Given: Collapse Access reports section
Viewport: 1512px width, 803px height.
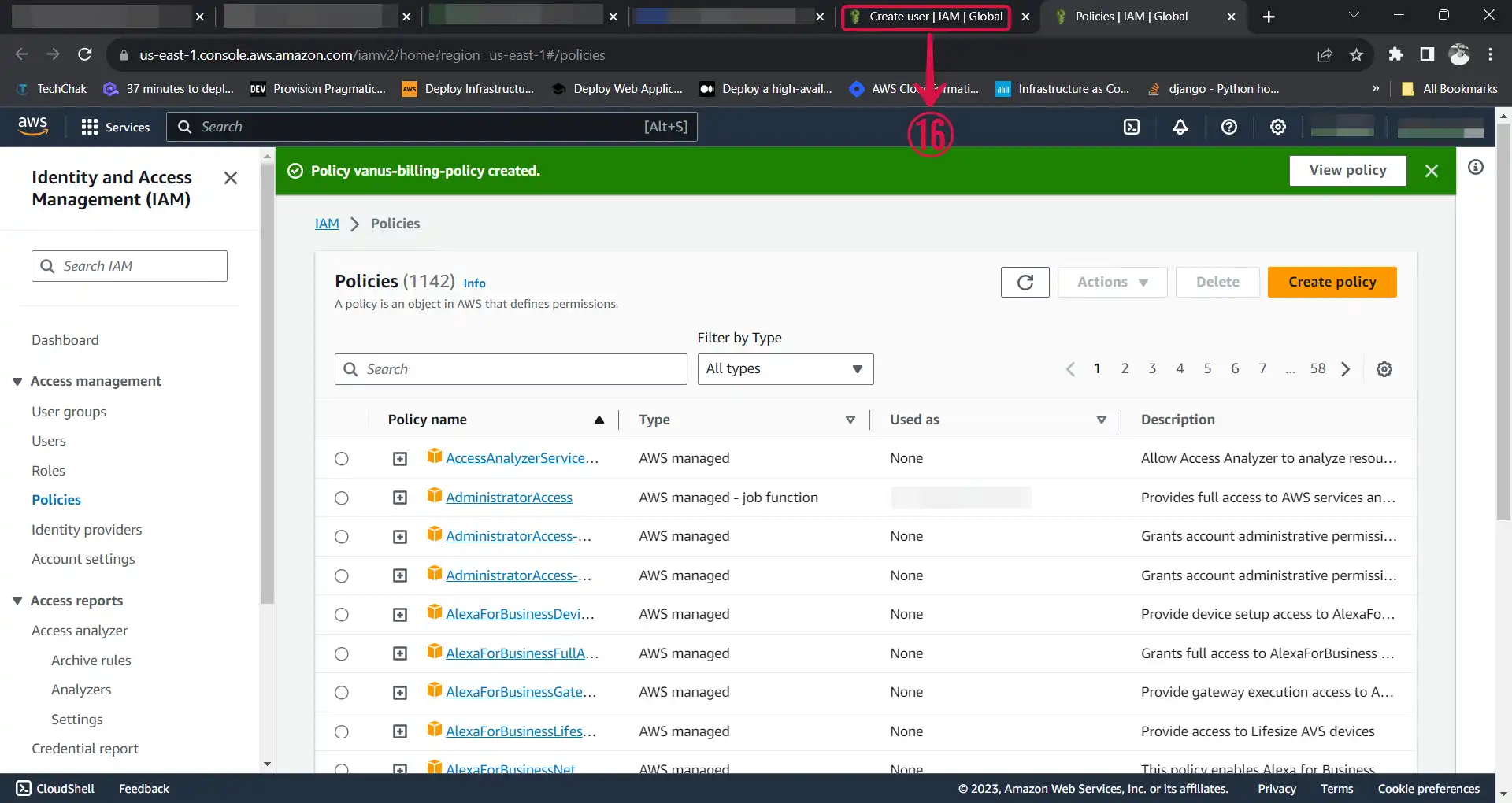Looking at the screenshot, I should pyautogui.click(x=17, y=601).
